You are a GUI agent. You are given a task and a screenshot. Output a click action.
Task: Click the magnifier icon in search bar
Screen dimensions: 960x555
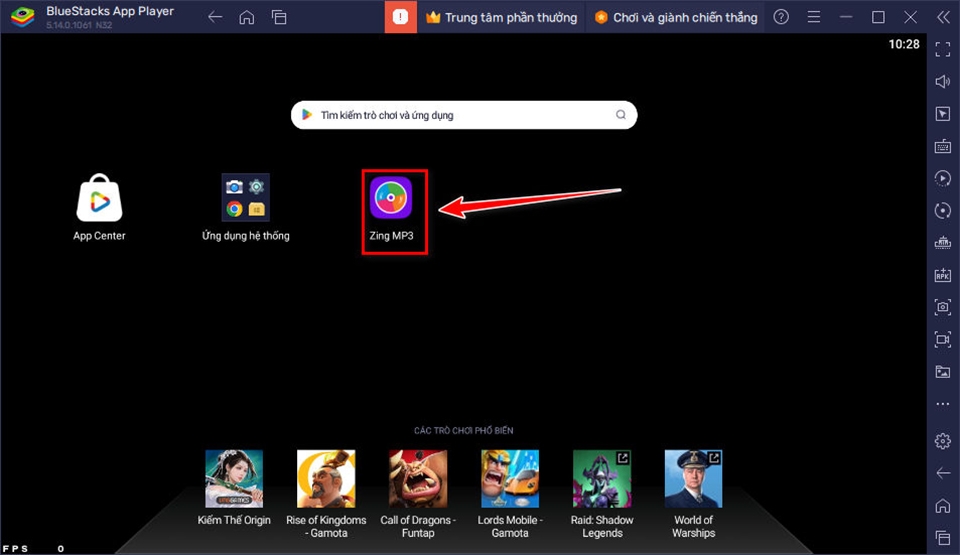click(621, 115)
